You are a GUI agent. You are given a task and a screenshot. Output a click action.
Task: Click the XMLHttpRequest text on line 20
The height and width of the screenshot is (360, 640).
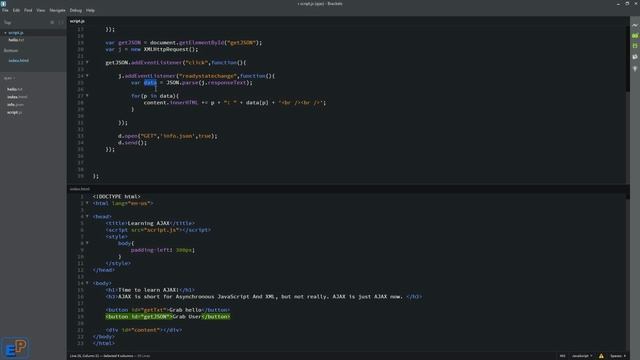tap(166, 49)
